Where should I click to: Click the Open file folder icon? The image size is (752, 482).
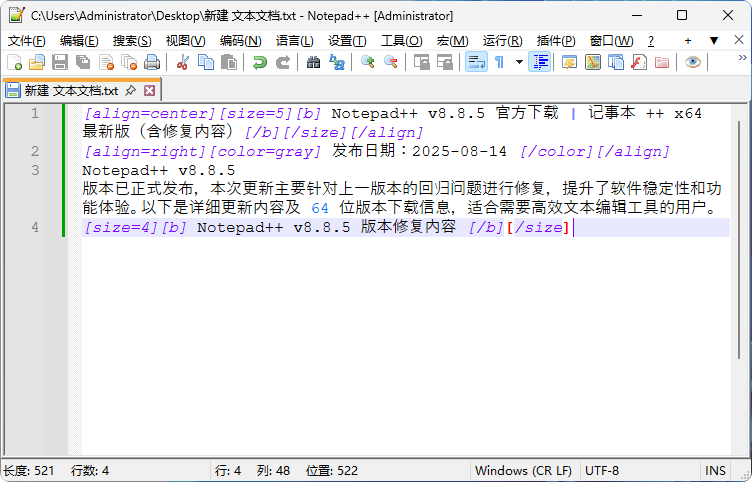coord(37,62)
